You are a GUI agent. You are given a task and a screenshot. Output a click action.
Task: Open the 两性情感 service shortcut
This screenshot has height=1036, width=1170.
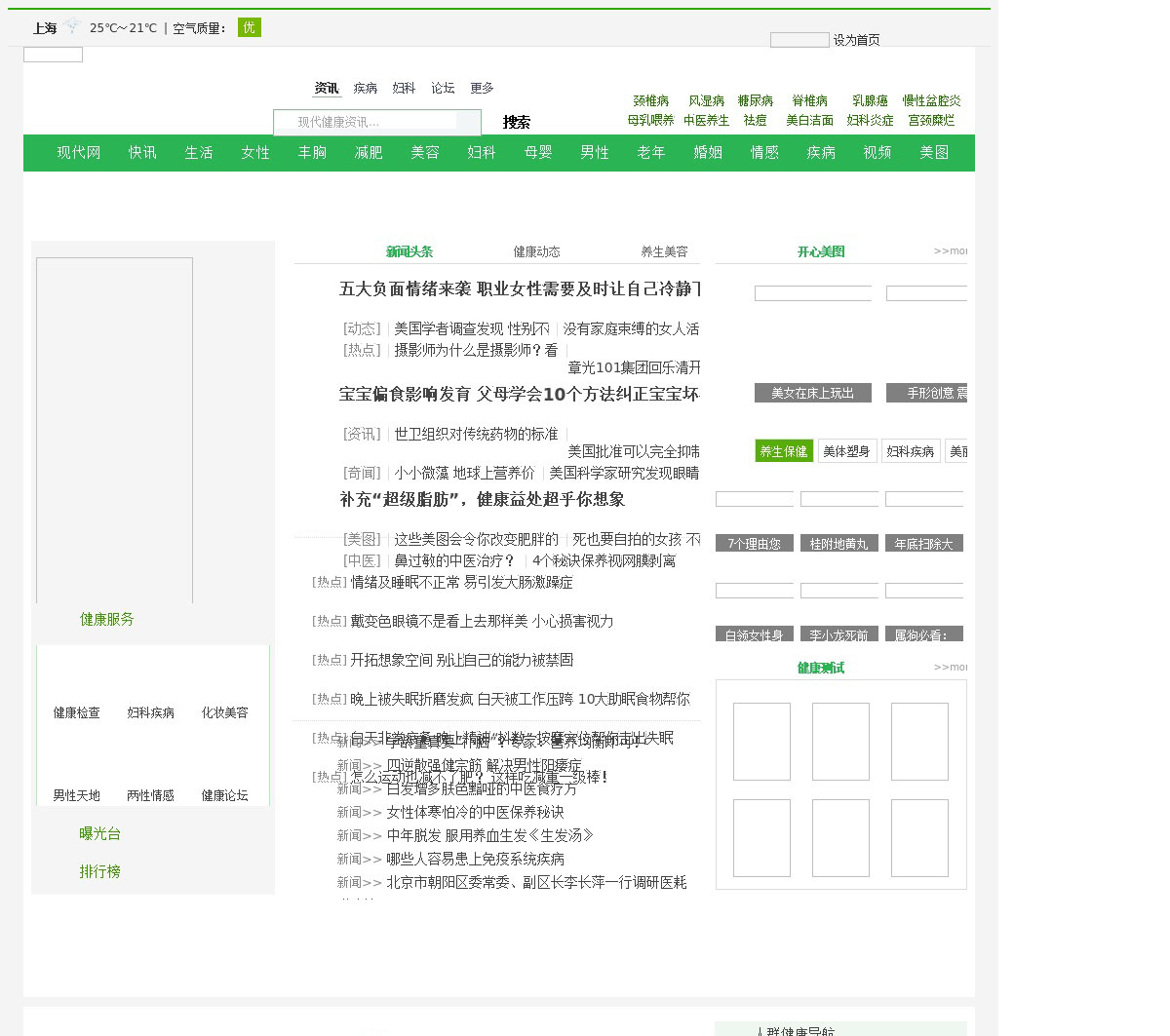tap(150, 795)
